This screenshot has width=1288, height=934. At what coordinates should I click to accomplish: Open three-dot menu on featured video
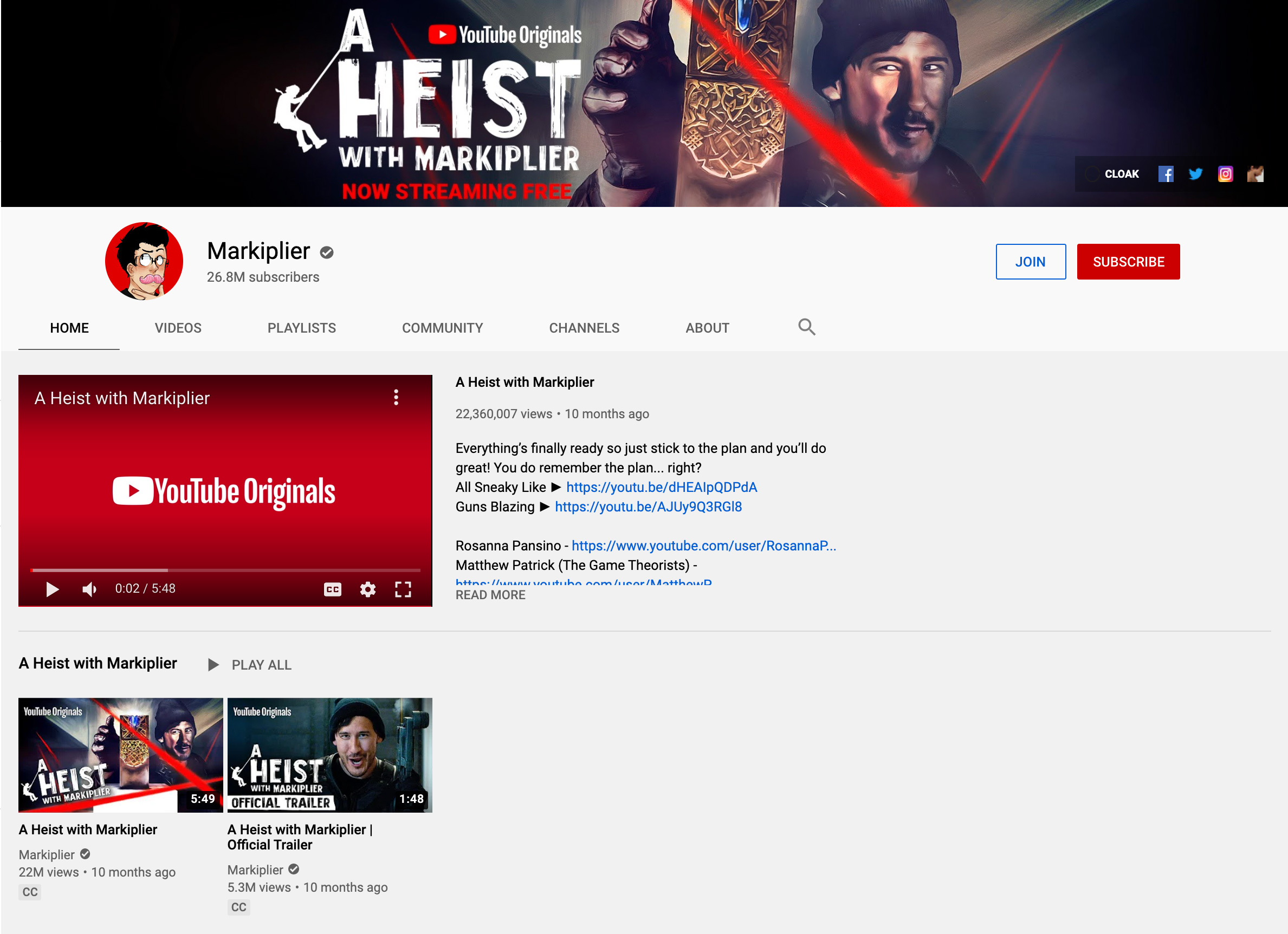tap(396, 398)
